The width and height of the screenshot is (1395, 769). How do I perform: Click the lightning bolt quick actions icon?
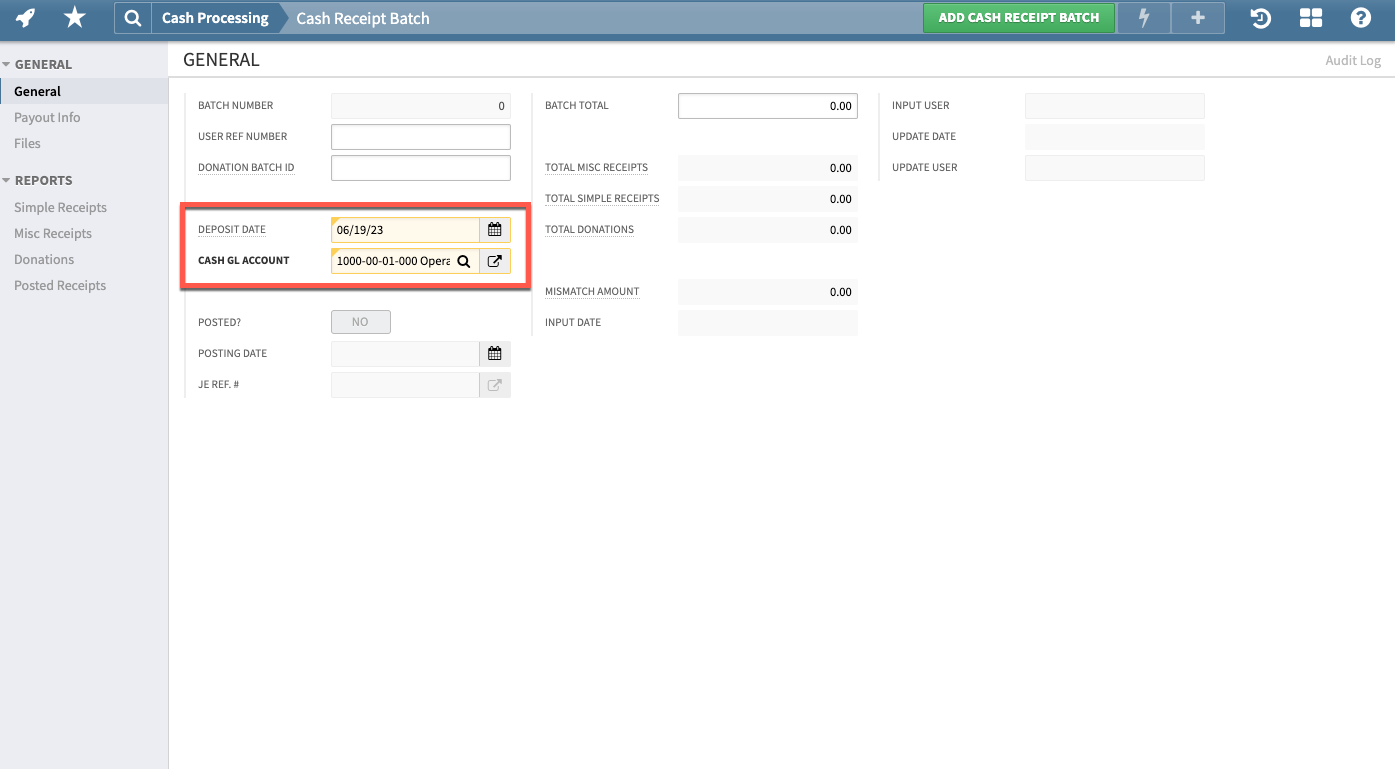pyautogui.click(x=1143, y=17)
